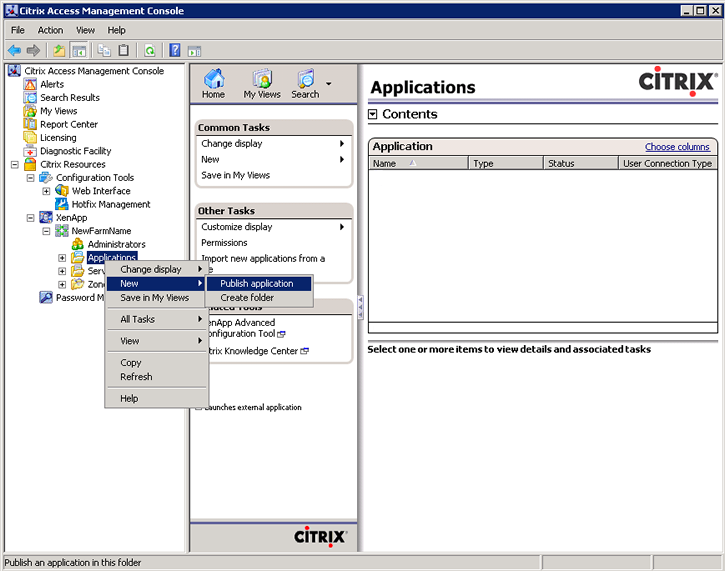Open the File menu
The image size is (725, 571).
[18, 30]
